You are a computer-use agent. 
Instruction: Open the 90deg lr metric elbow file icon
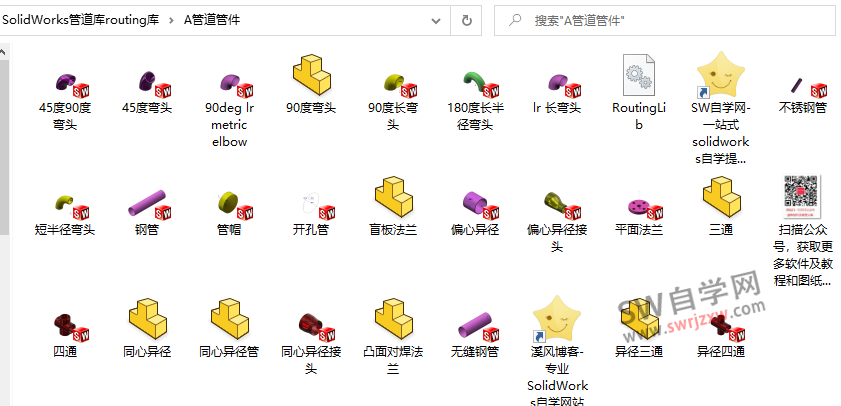[x=236, y=85]
